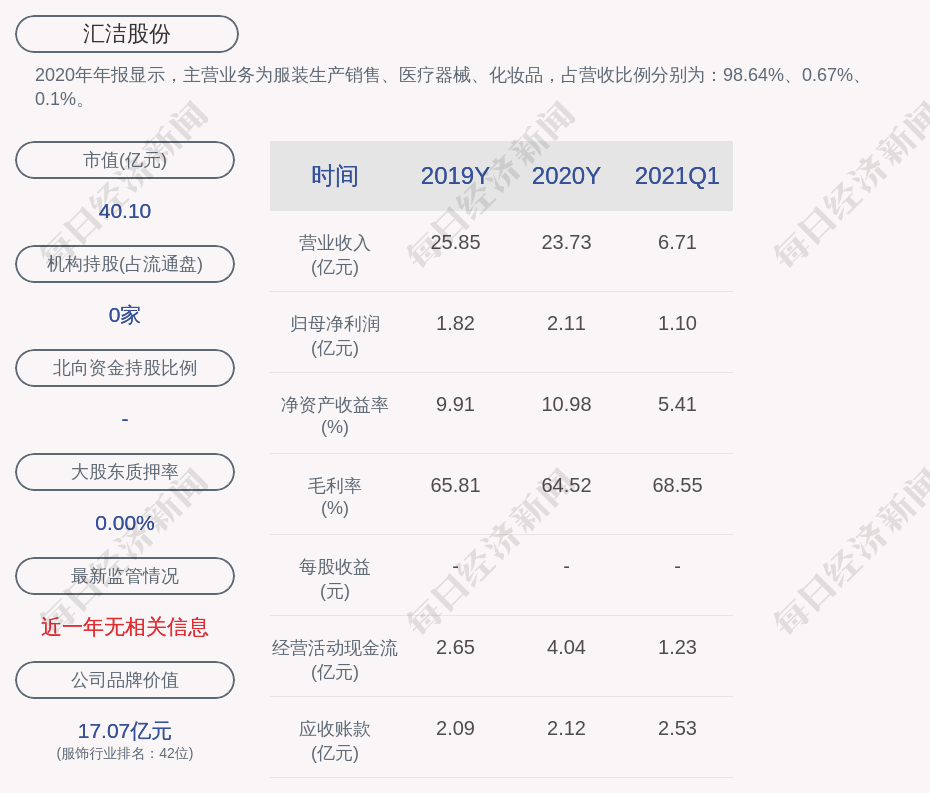Click the 机构持股(占流通盘) label
930x793 pixels.
[125, 264]
